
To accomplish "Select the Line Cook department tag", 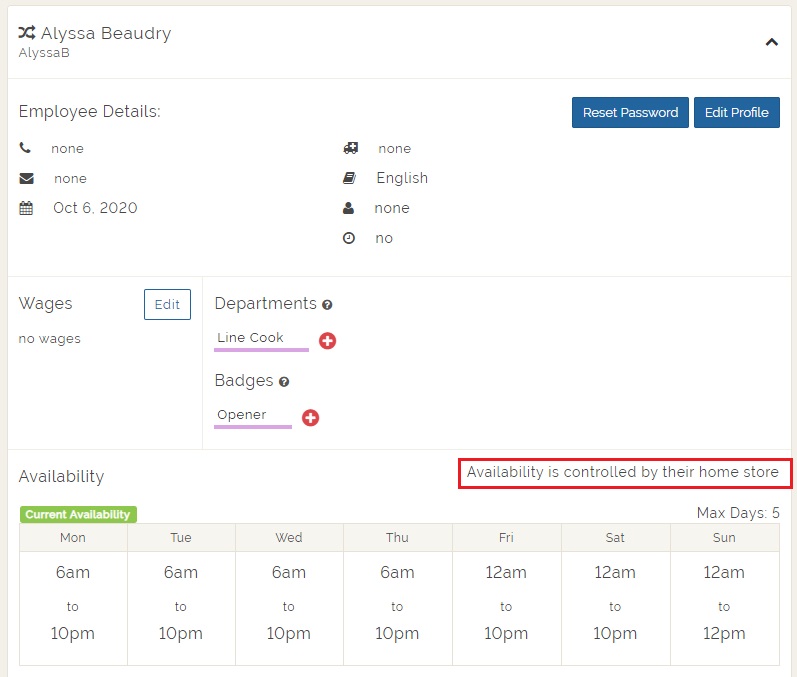I will [x=251, y=338].
